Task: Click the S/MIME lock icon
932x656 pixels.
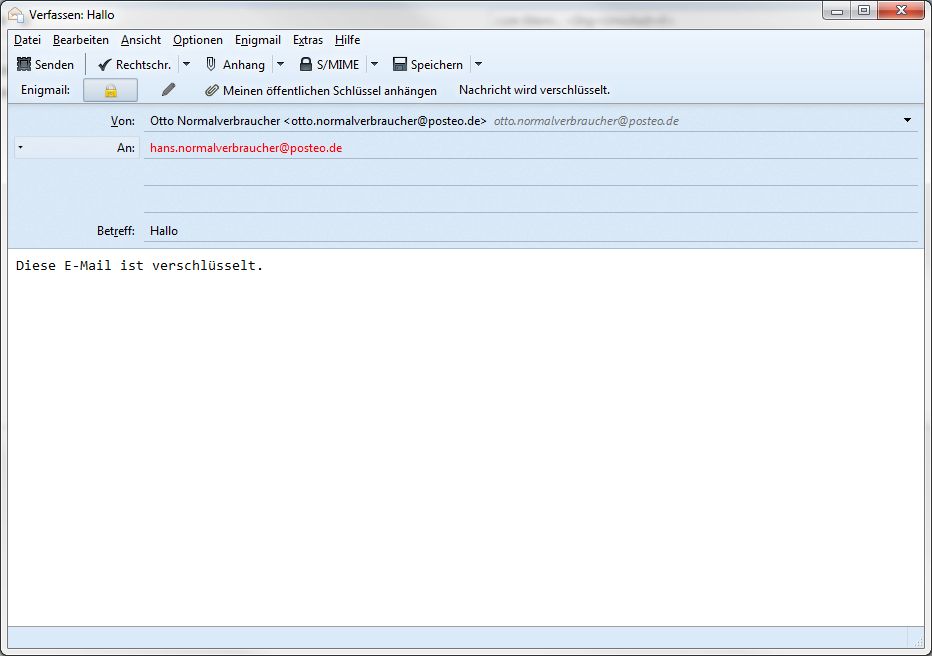Action: point(306,64)
